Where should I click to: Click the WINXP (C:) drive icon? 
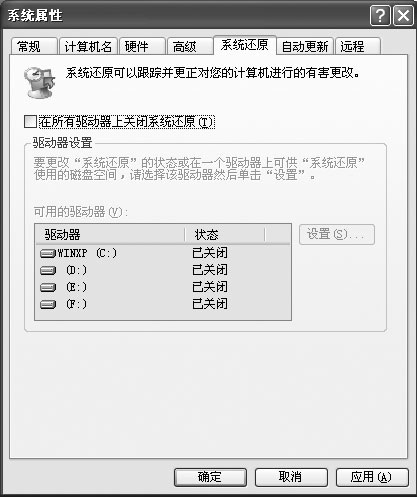[x=48, y=254]
